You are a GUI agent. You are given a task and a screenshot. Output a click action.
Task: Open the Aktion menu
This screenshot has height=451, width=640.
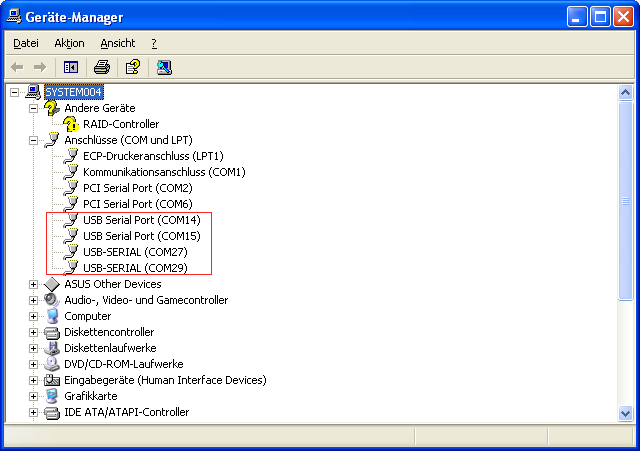[69, 43]
